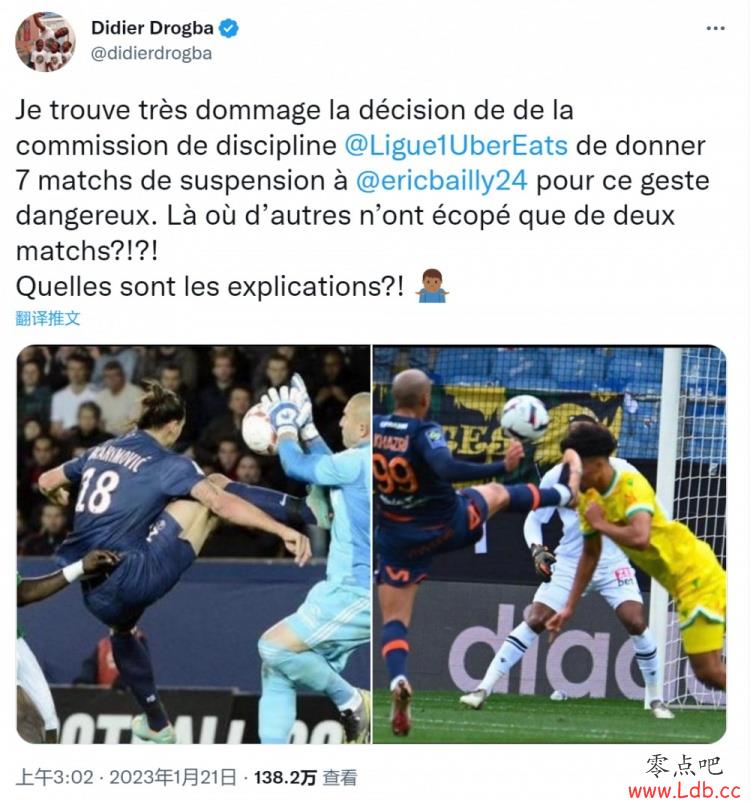750x801 pixels.
Task: Click the Didier Drogba display name
Action: pyautogui.click(x=152, y=28)
